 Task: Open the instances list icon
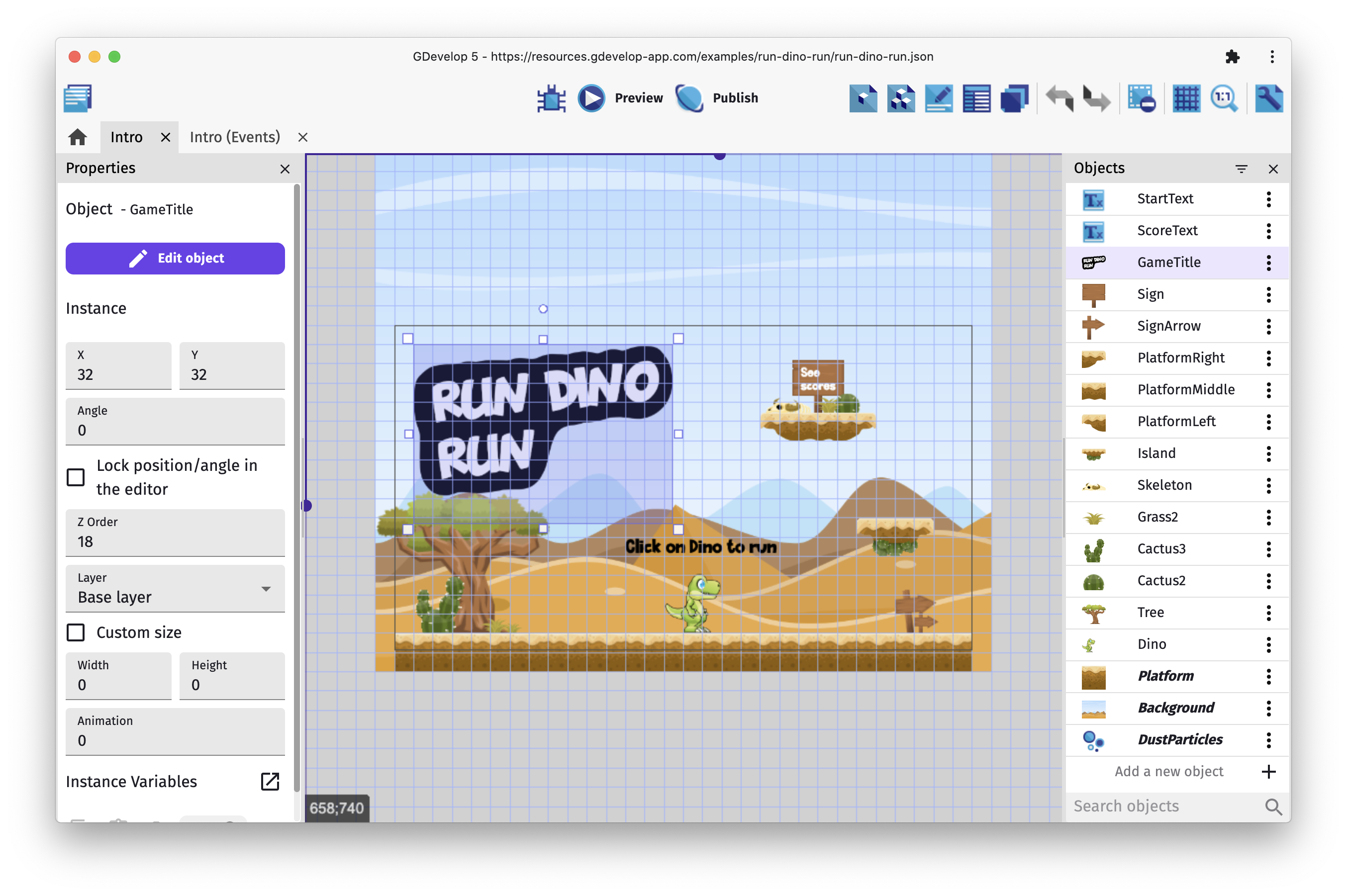click(x=976, y=98)
